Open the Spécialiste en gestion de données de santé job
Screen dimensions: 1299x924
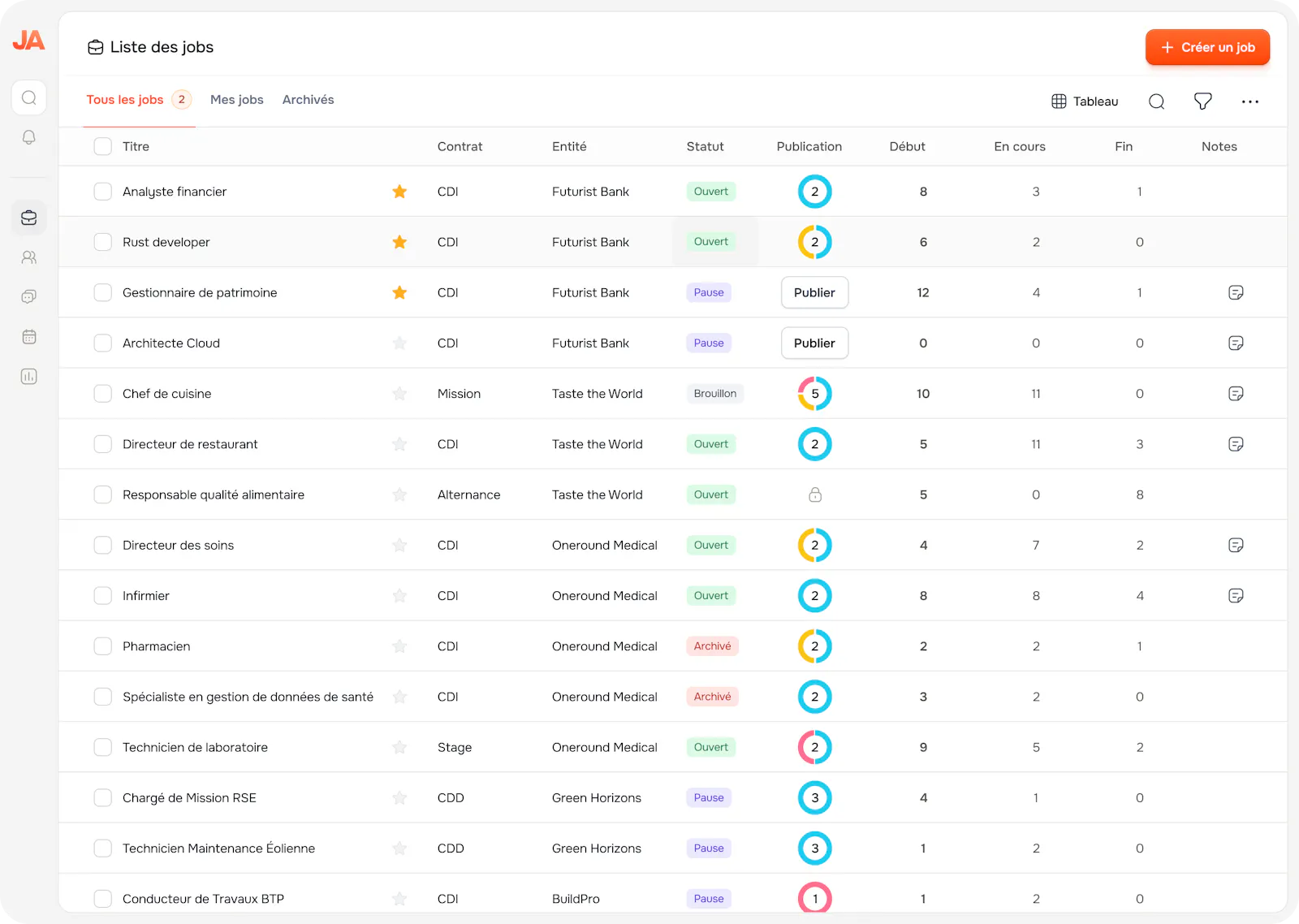click(248, 697)
